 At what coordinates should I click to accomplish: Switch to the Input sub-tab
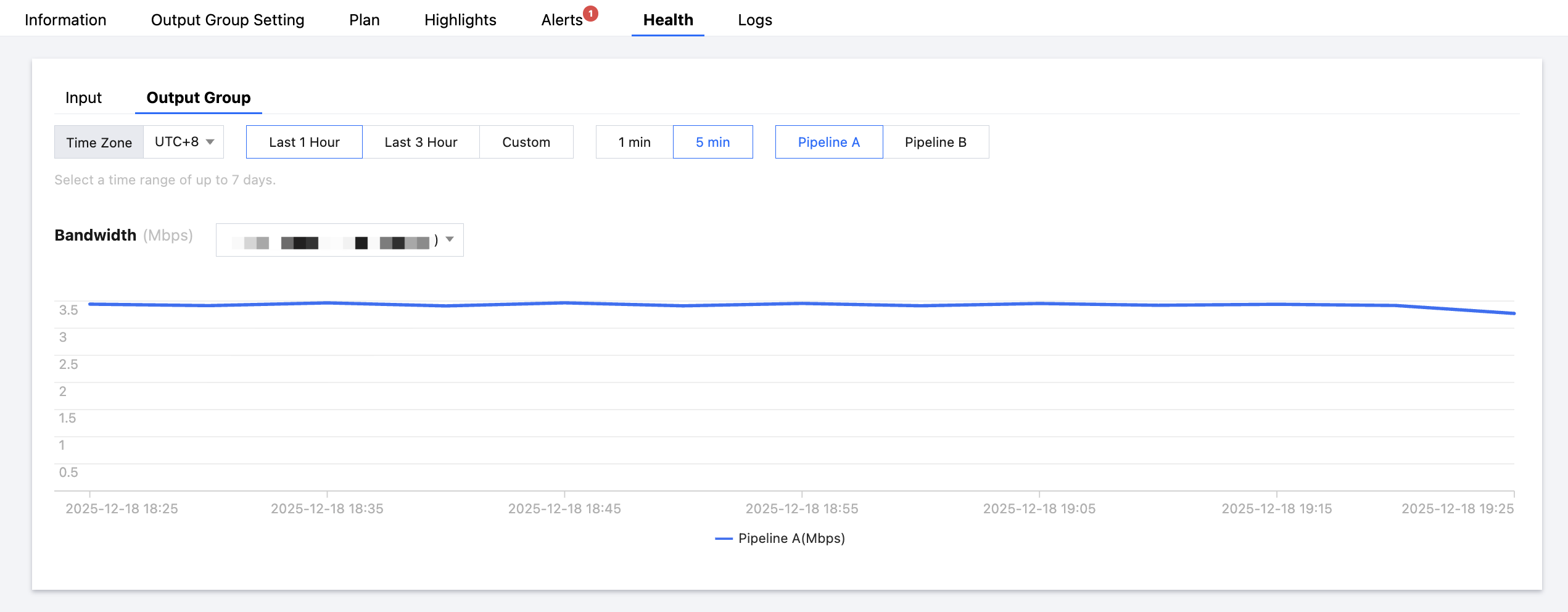[x=83, y=97]
